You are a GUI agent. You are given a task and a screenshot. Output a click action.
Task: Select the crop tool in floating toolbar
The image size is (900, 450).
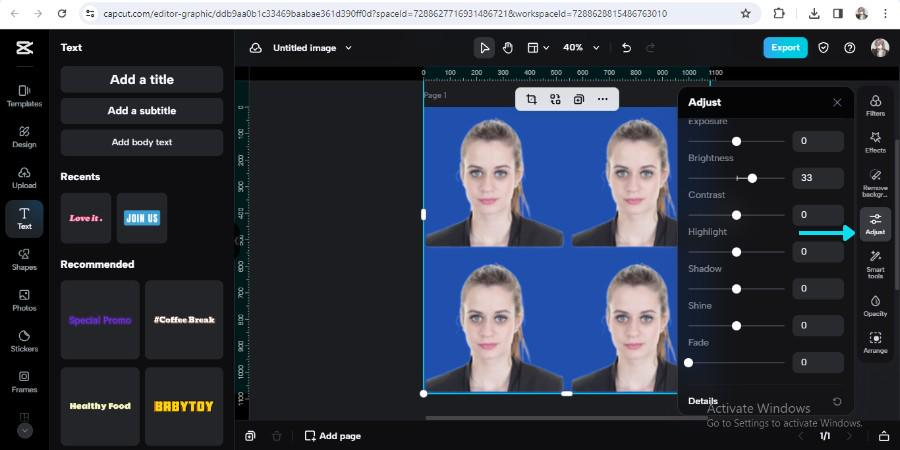pos(532,99)
